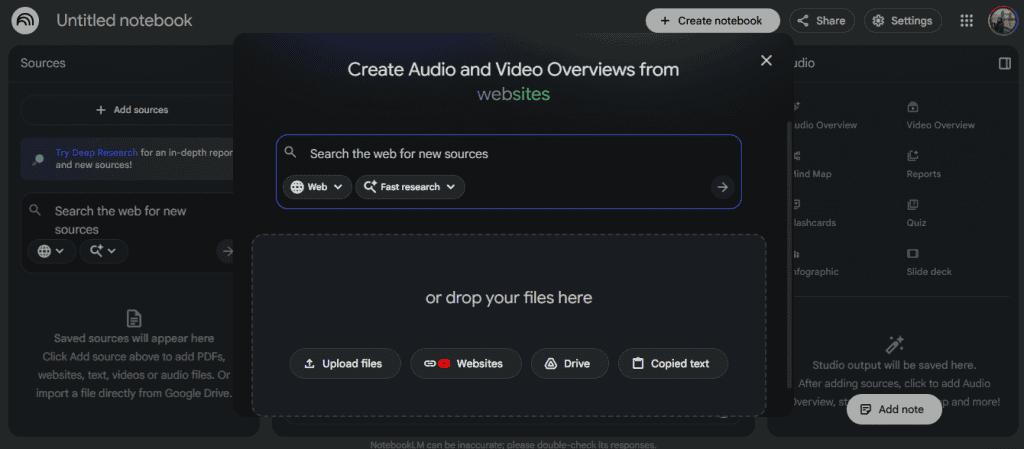Click the user account avatar
This screenshot has width=1024, height=449.
tap(1002, 20)
